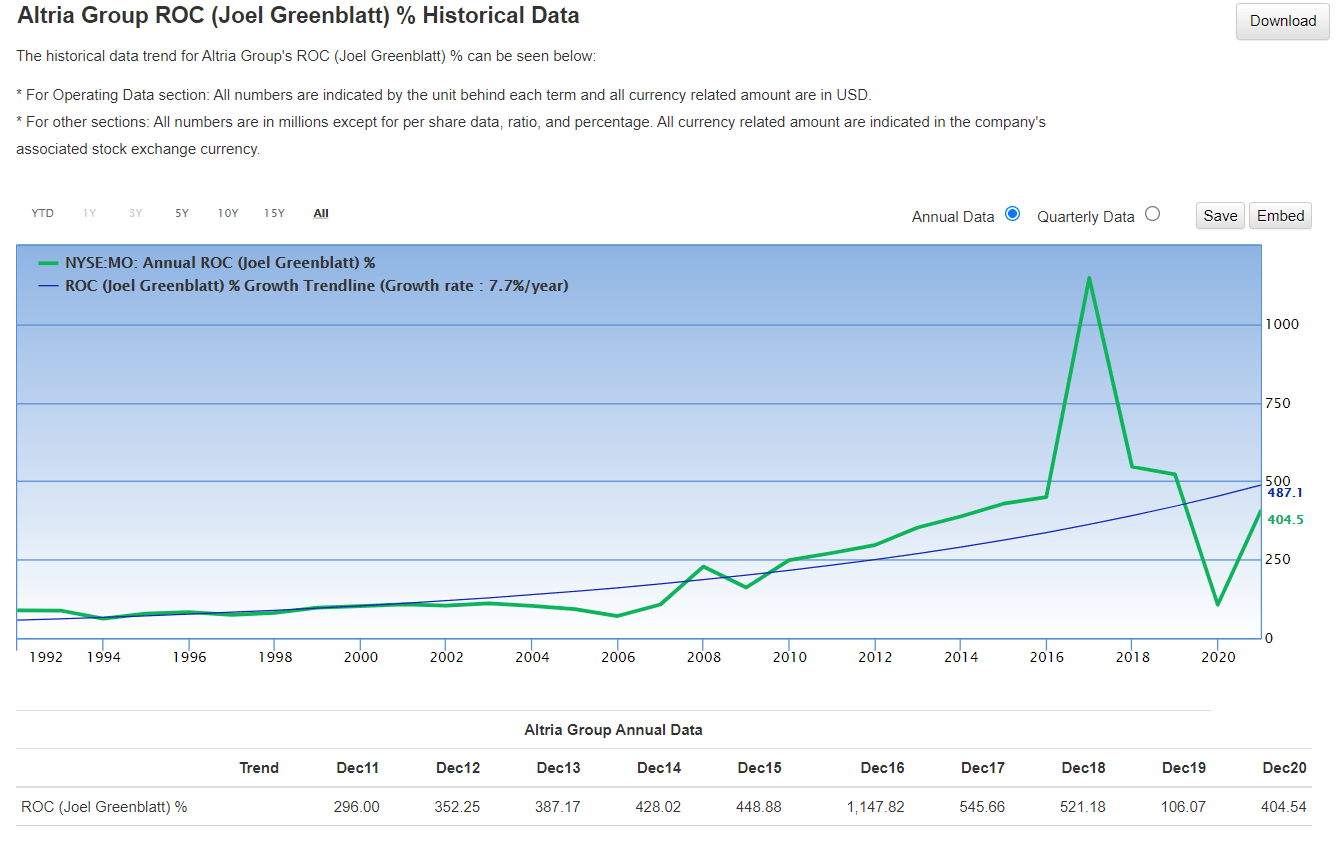1340x849 pixels.
Task: Click the 296.00 table value
Action: click(357, 807)
